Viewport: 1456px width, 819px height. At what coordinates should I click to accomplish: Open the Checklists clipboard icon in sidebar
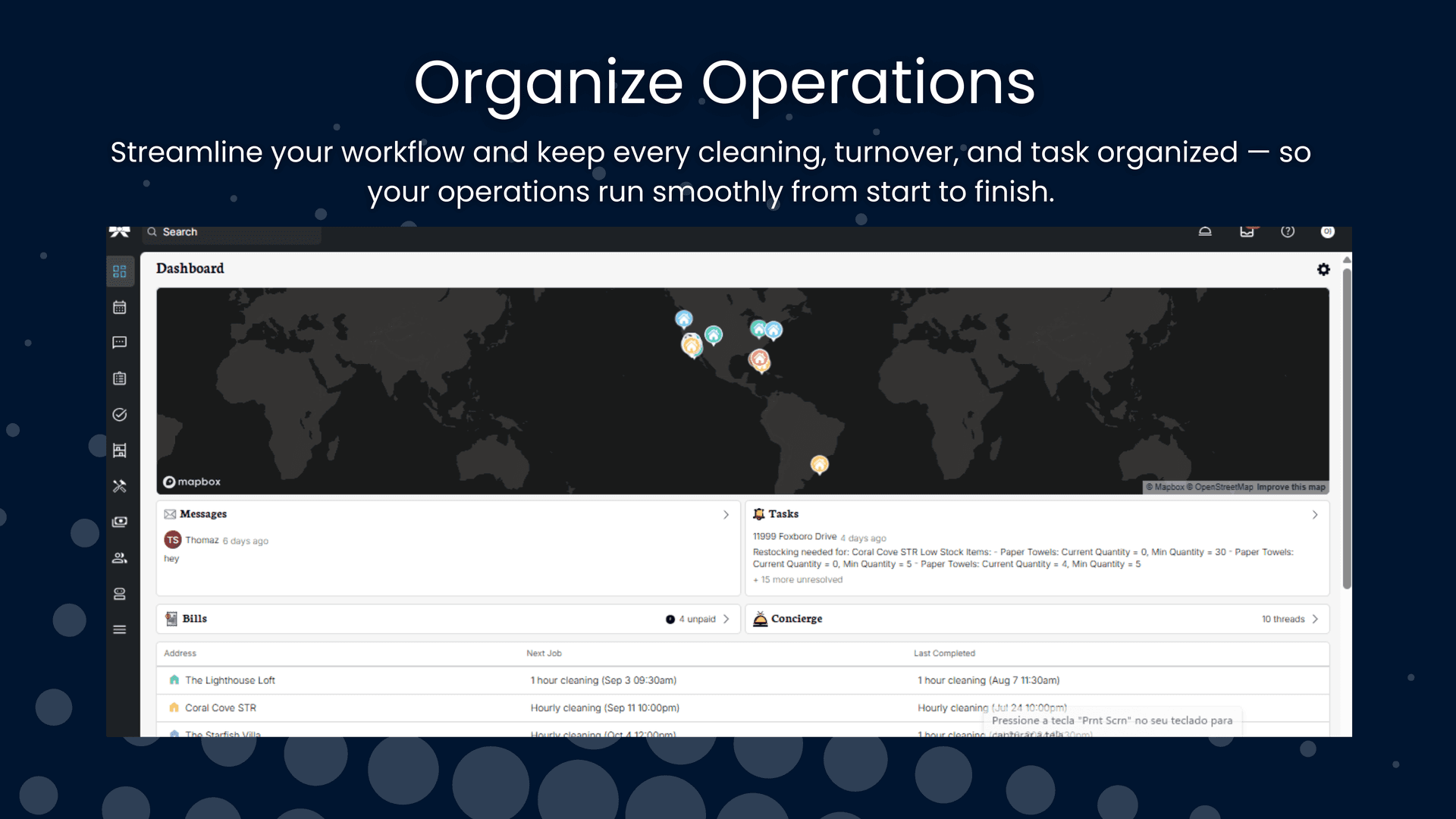pos(119,378)
